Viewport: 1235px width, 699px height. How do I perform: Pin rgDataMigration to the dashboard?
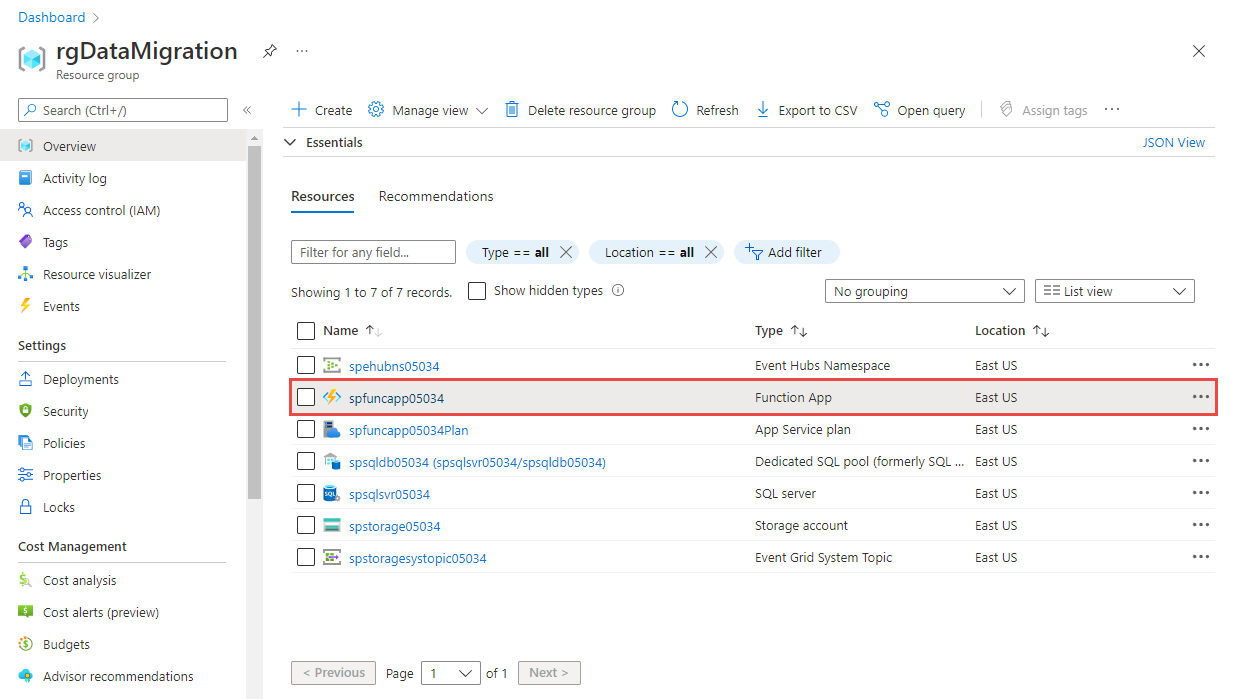tap(269, 51)
